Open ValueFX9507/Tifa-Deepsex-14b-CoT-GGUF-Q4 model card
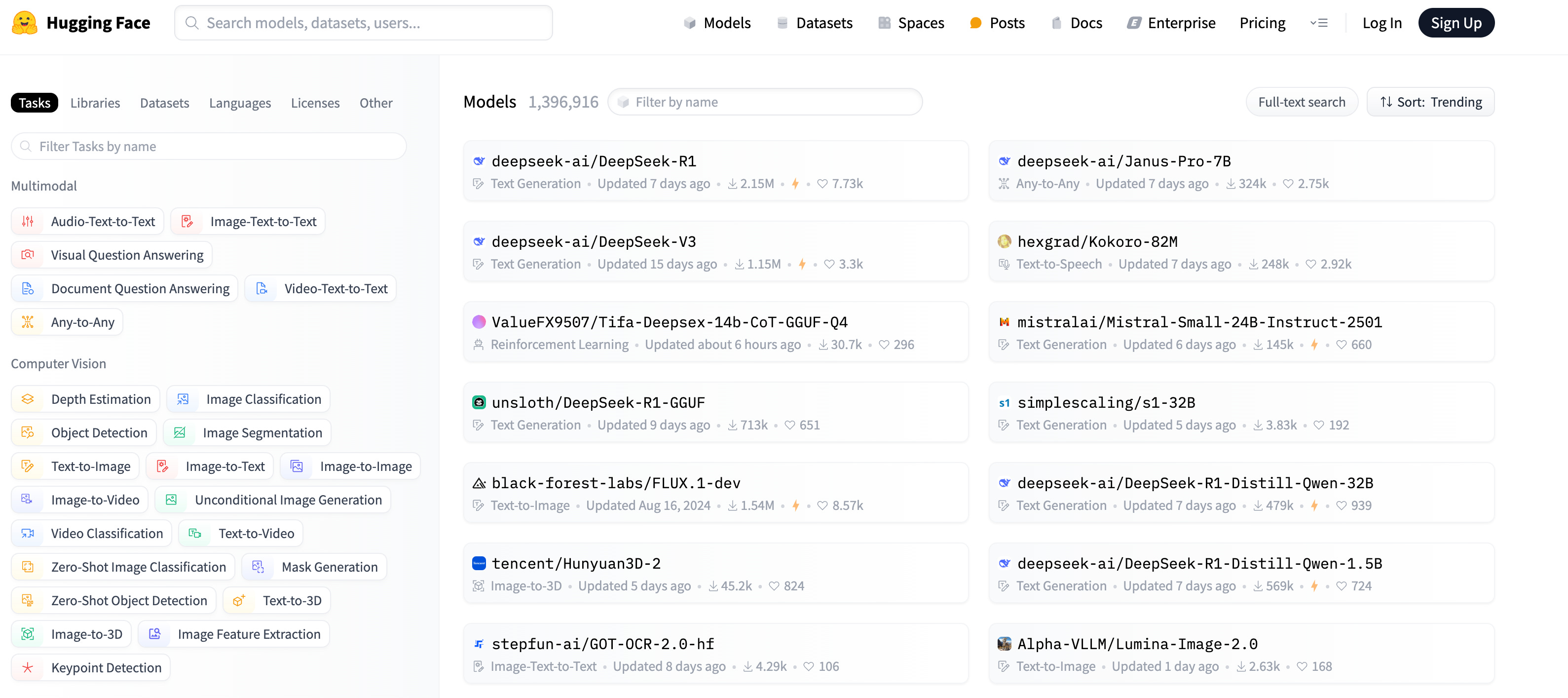Image resolution: width=1568 pixels, height=698 pixels. tap(715, 332)
